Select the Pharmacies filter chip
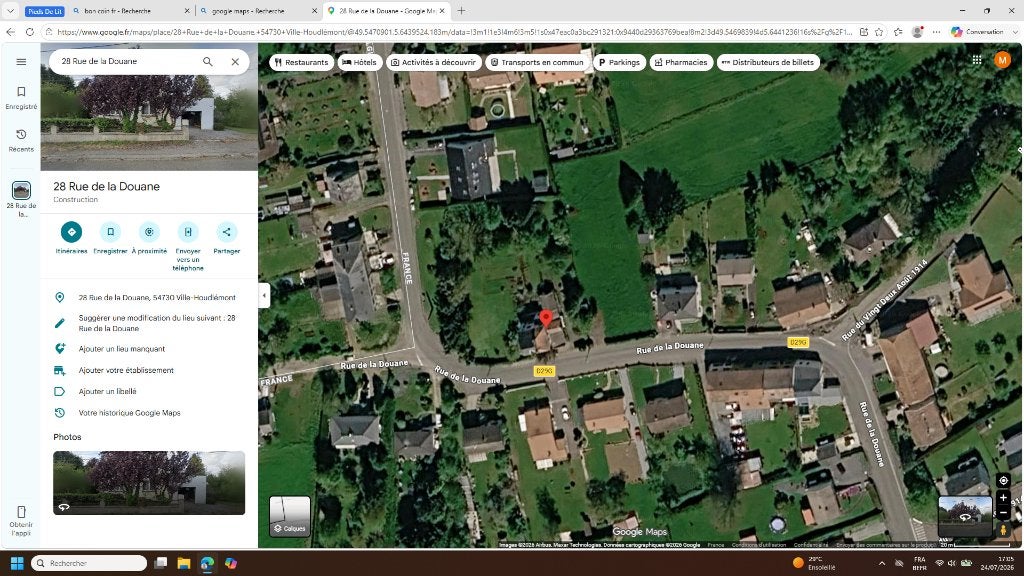Viewport: 1024px width, 576px height. 680,62
